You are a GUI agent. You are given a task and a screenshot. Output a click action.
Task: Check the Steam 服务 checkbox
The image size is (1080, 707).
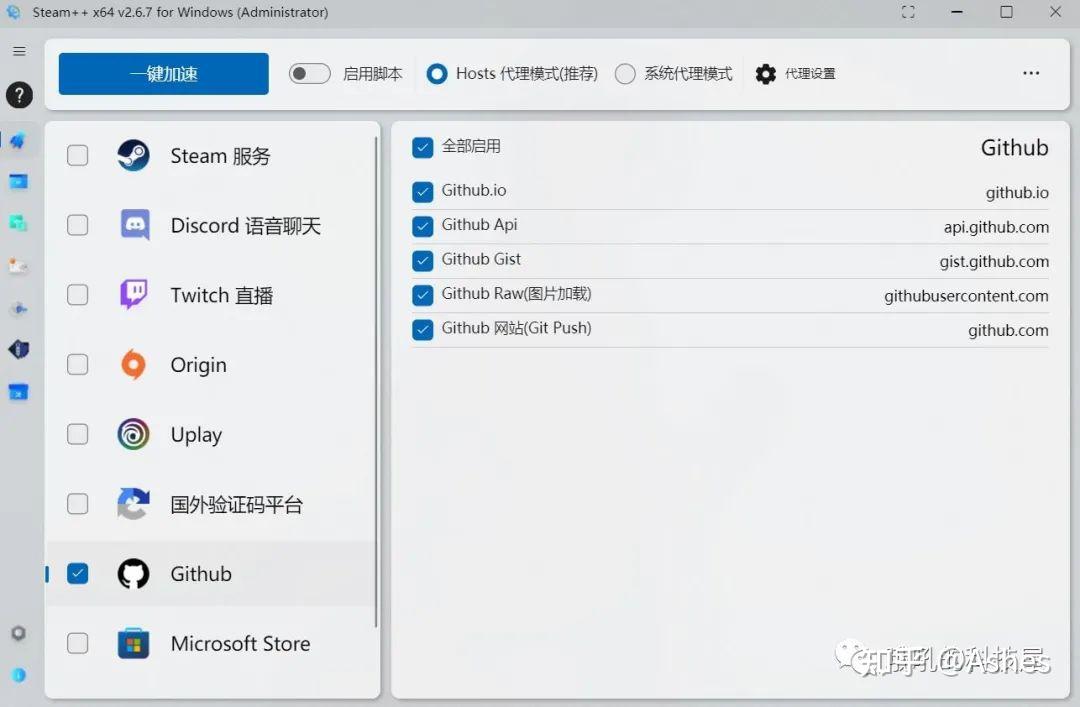[78, 156]
